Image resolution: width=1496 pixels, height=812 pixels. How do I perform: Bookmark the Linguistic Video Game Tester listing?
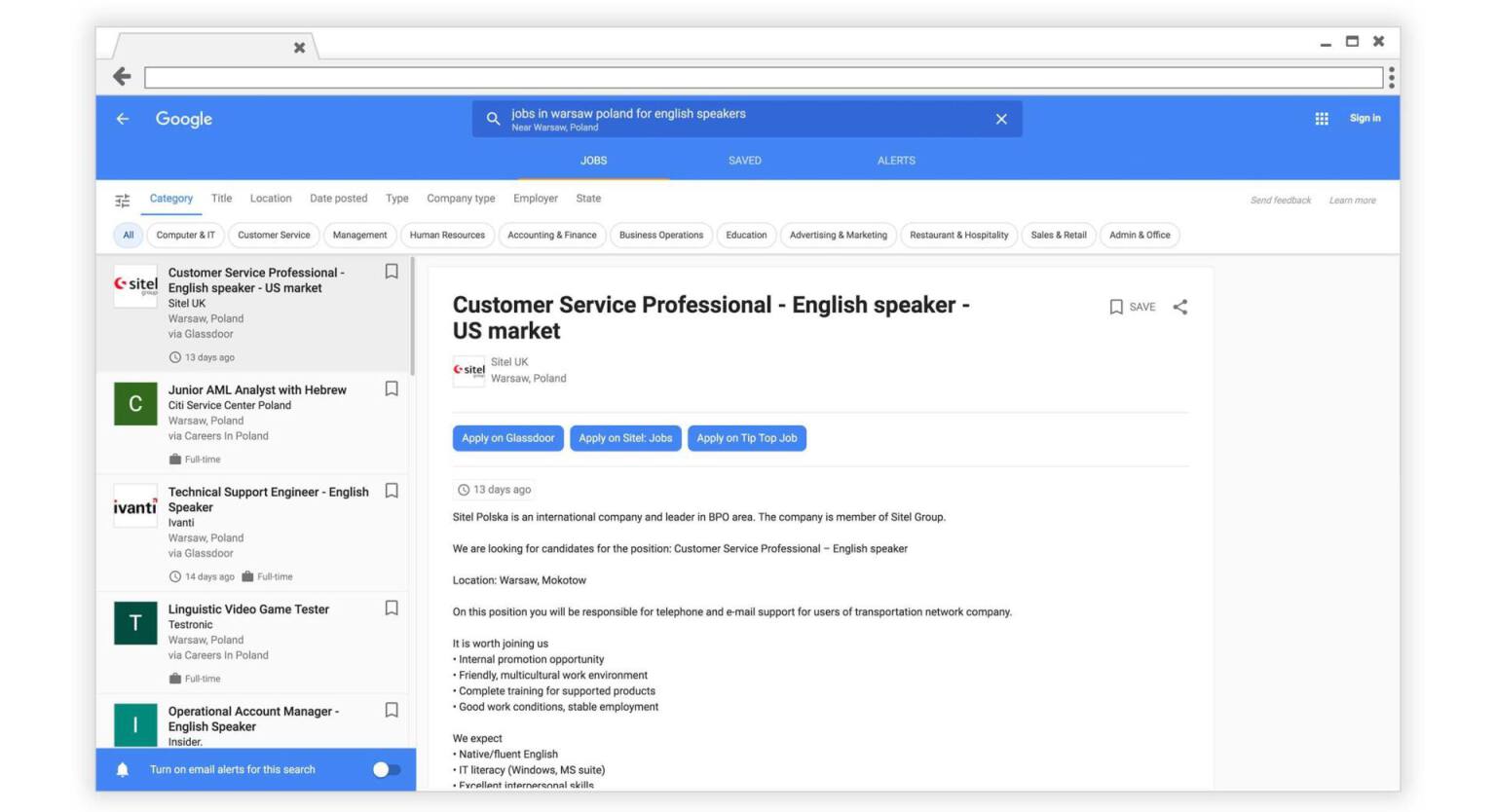click(392, 608)
